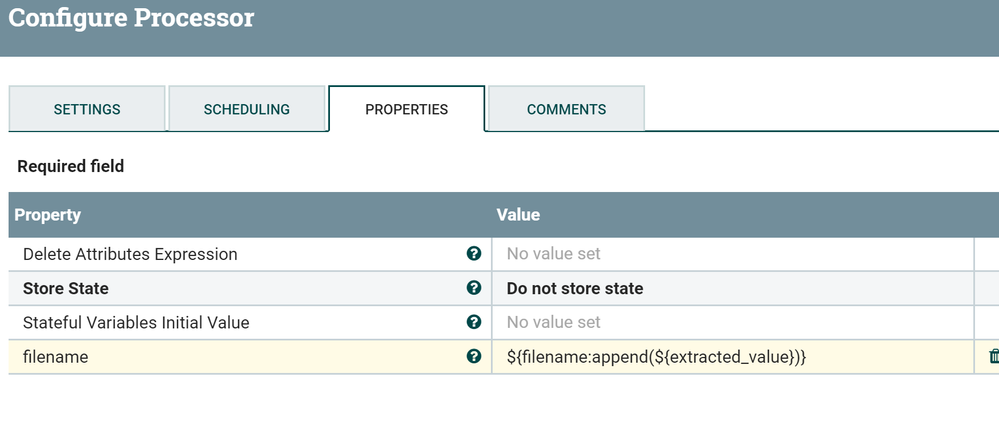Viewport: 999px width, 428px height.
Task: Click the Value column header
Action: [518, 215]
